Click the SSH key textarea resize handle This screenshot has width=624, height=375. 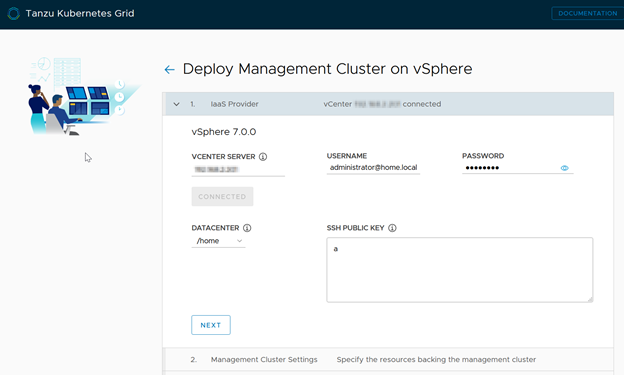coord(590,299)
